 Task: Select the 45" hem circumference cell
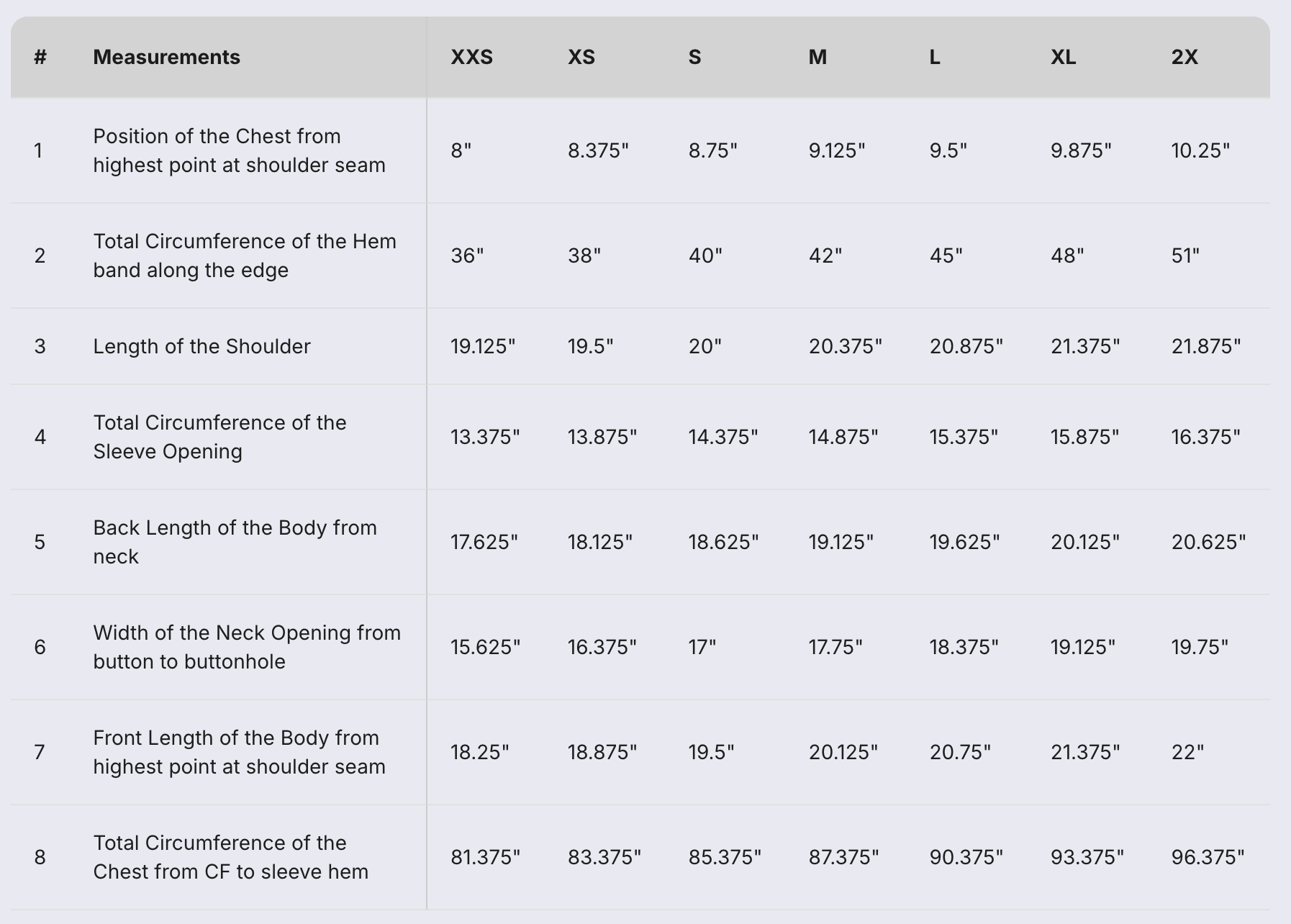(x=946, y=255)
